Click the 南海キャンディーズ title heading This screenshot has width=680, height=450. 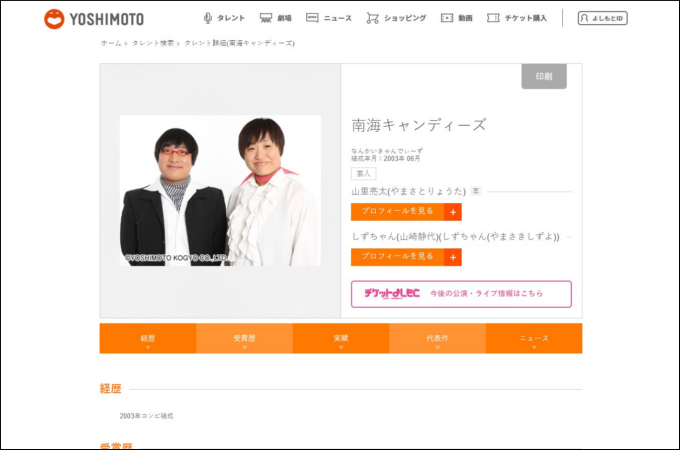pos(418,125)
